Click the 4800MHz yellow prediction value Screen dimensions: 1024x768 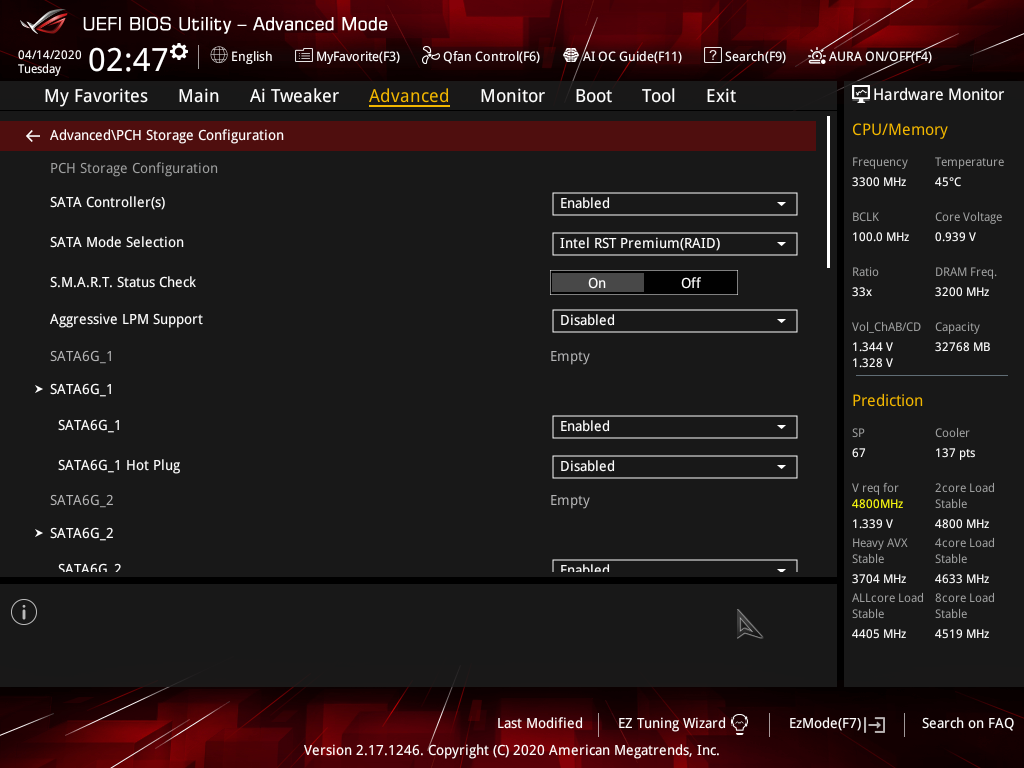[877, 504]
